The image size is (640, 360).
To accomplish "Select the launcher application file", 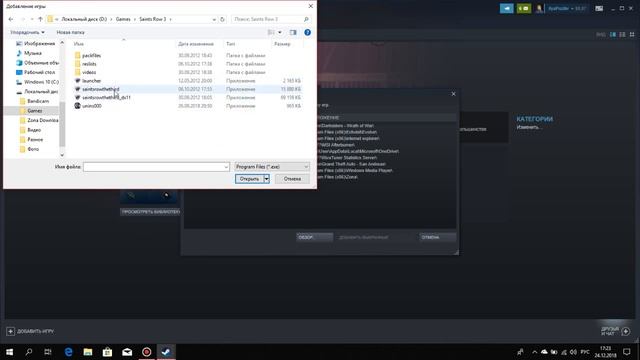I will 91,81.
